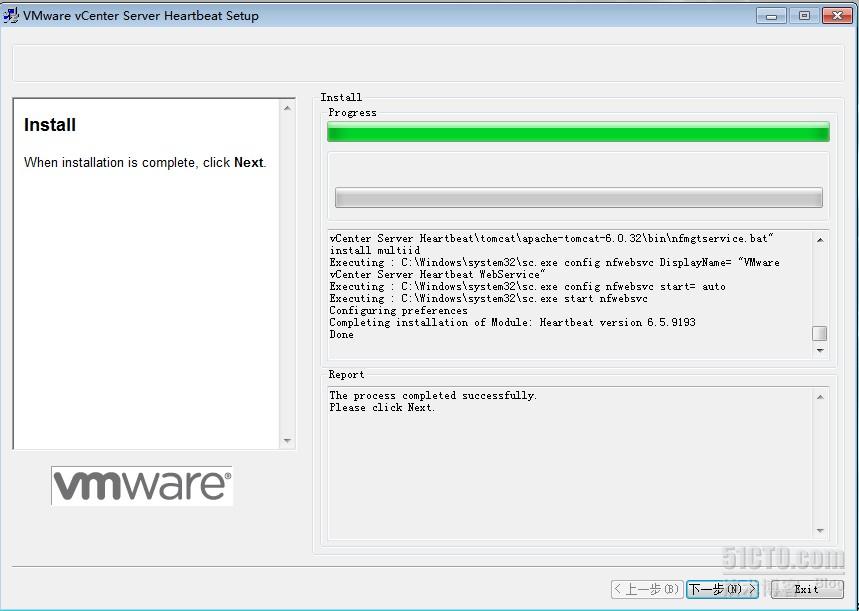Click the VMware logo image
The height and width of the screenshot is (611, 859).
tap(142, 486)
